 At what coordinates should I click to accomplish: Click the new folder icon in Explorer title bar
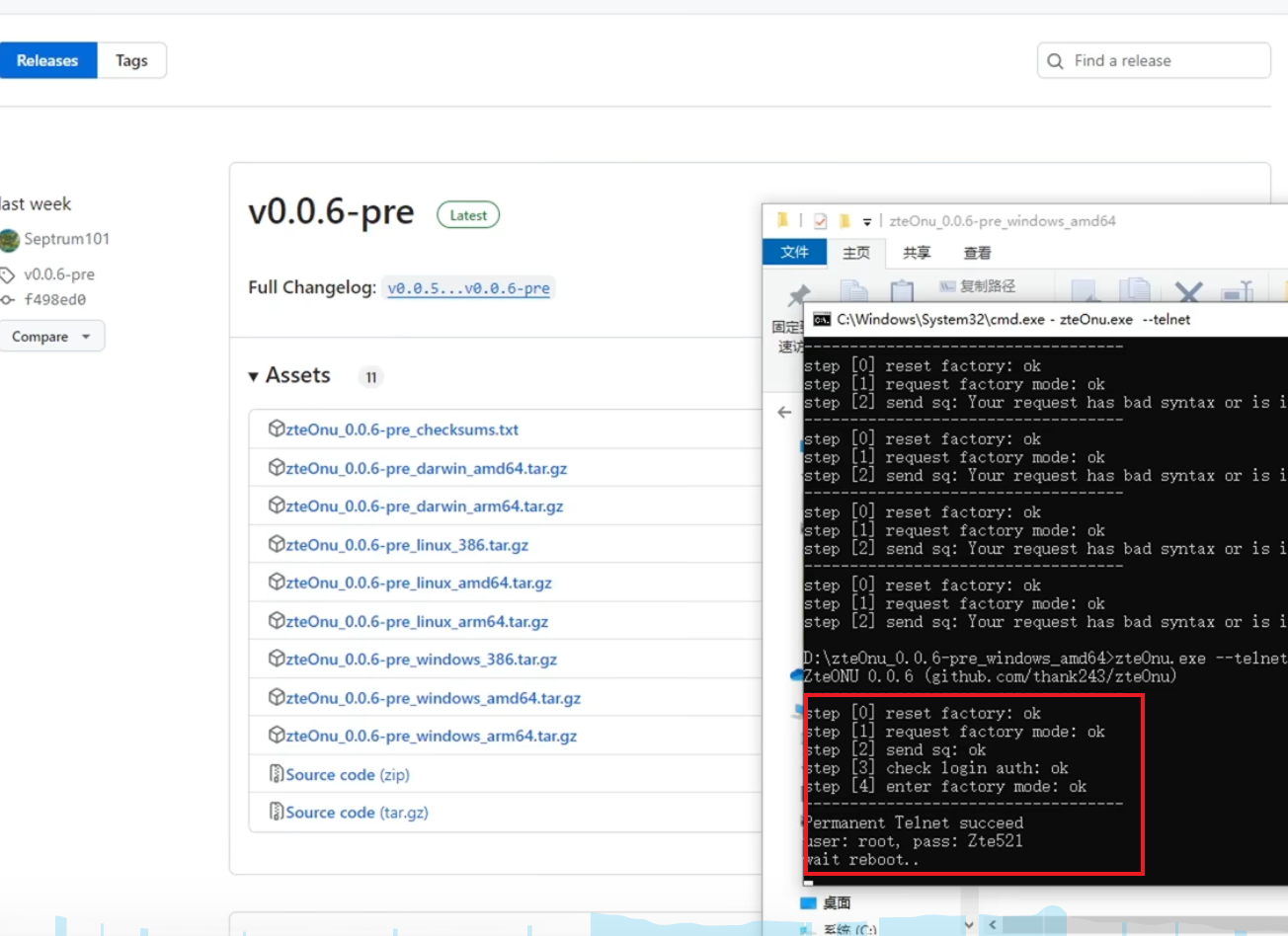[x=845, y=221]
